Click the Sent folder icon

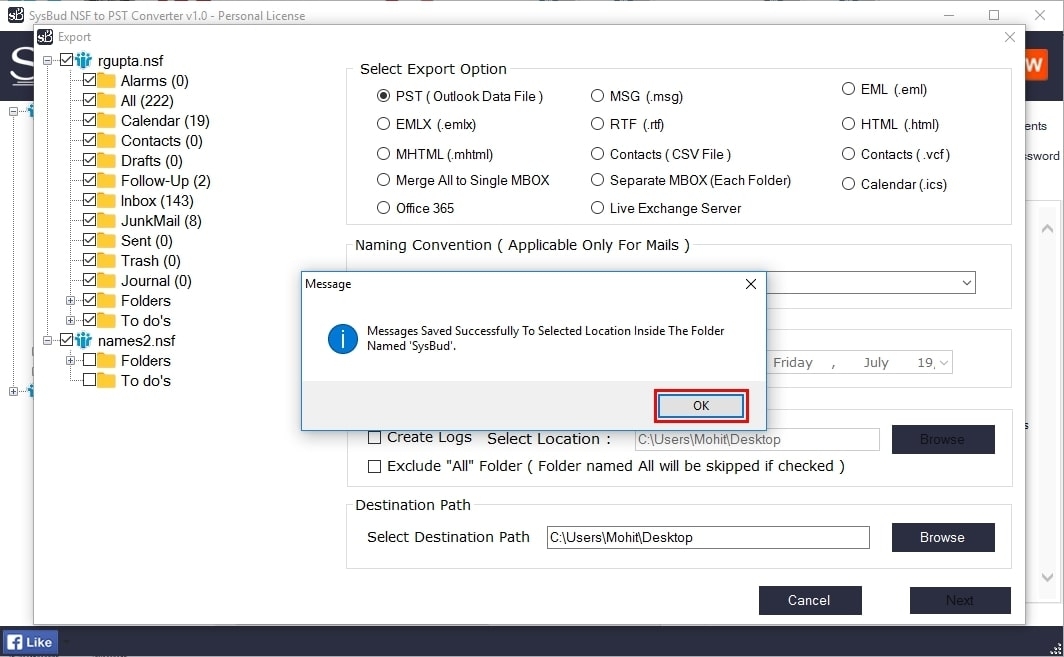point(106,241)
